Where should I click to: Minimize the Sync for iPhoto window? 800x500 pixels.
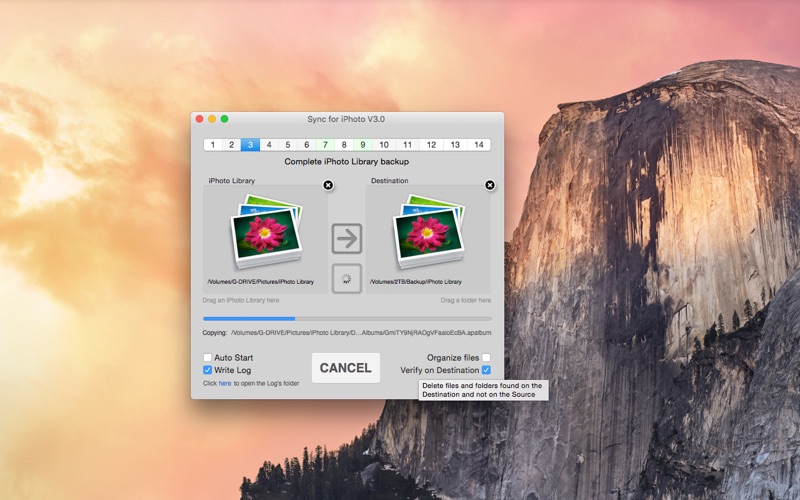pyautogui.click(x=212, y=119)
